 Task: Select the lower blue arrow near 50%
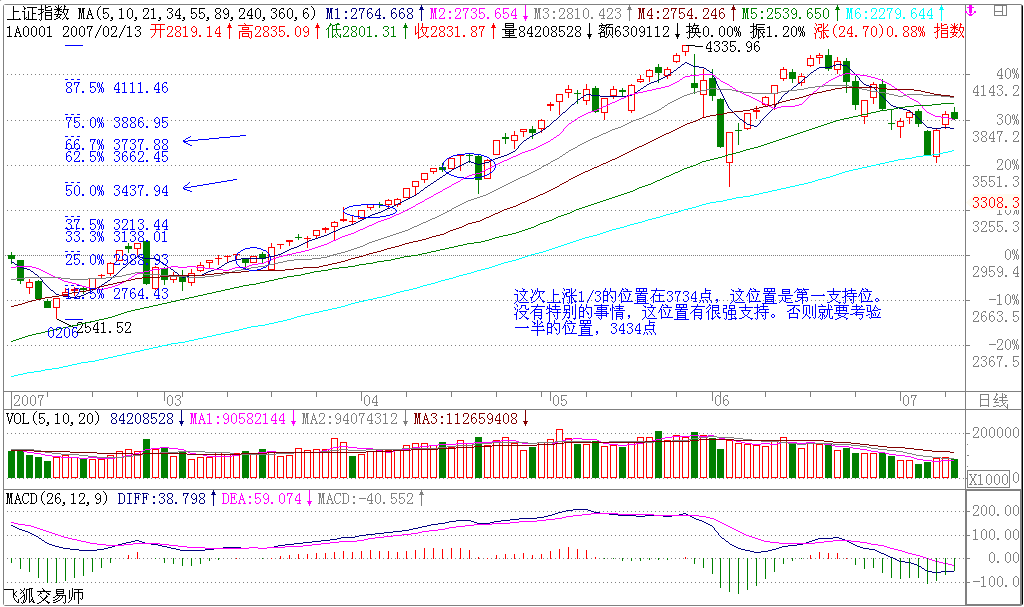209,183
